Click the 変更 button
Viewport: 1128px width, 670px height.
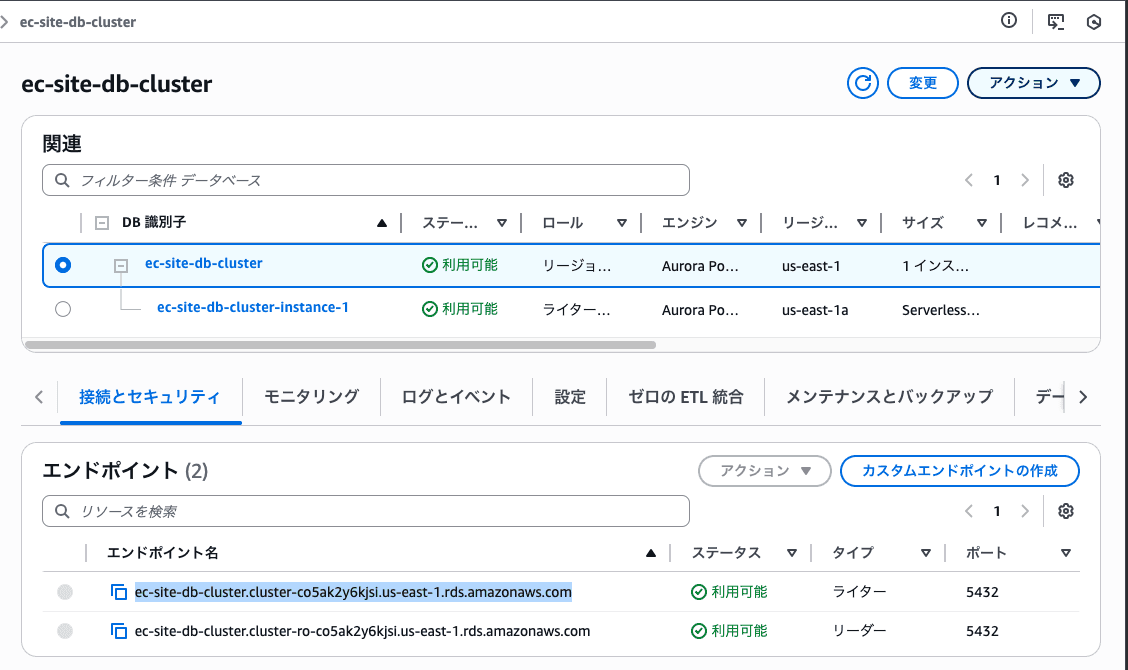(x=922, y=83)
